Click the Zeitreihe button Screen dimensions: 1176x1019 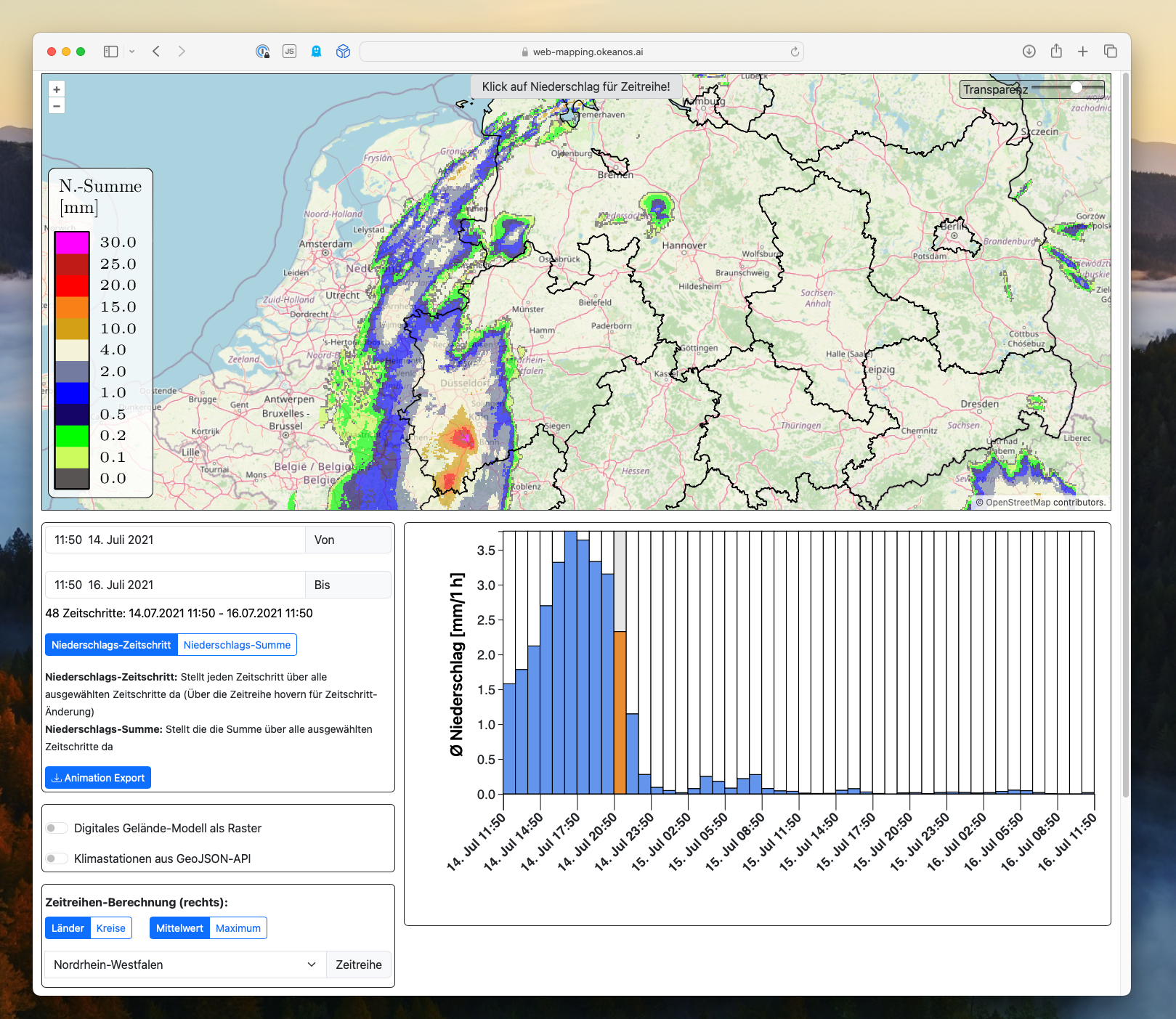coord(358,965)
